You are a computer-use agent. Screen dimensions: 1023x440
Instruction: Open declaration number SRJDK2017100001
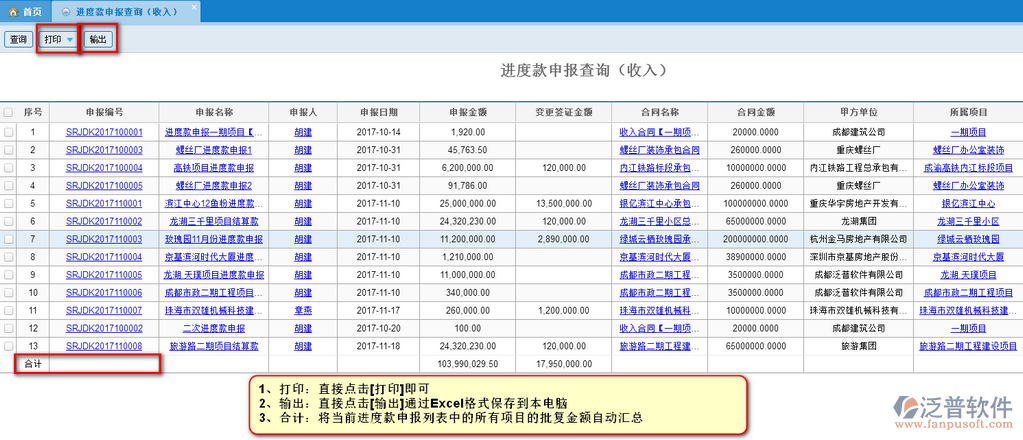[104, 132]
